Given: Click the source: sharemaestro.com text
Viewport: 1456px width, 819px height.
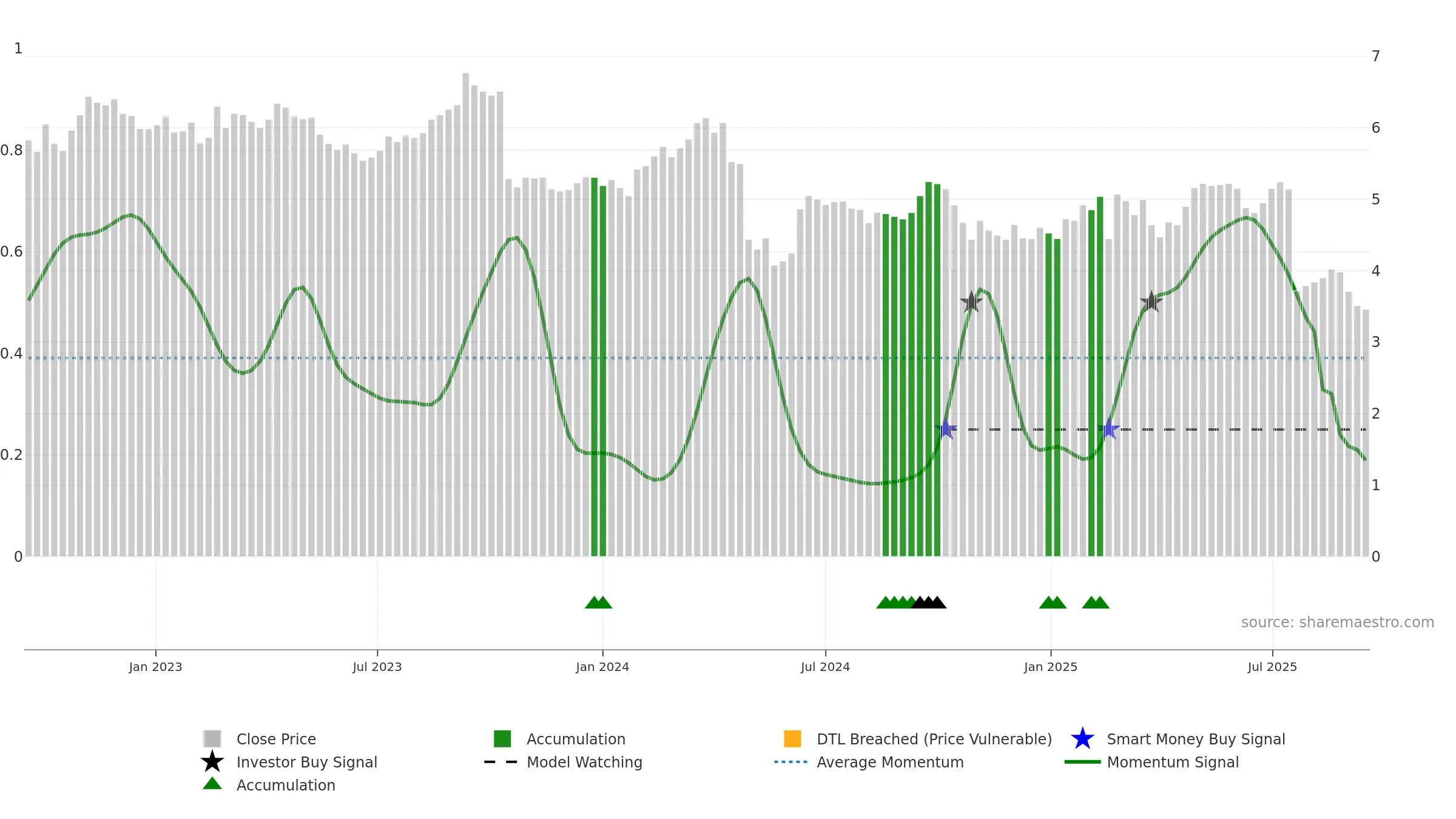Looking at the screenshot, I should pyautogui.click(x=1338, y=622).
